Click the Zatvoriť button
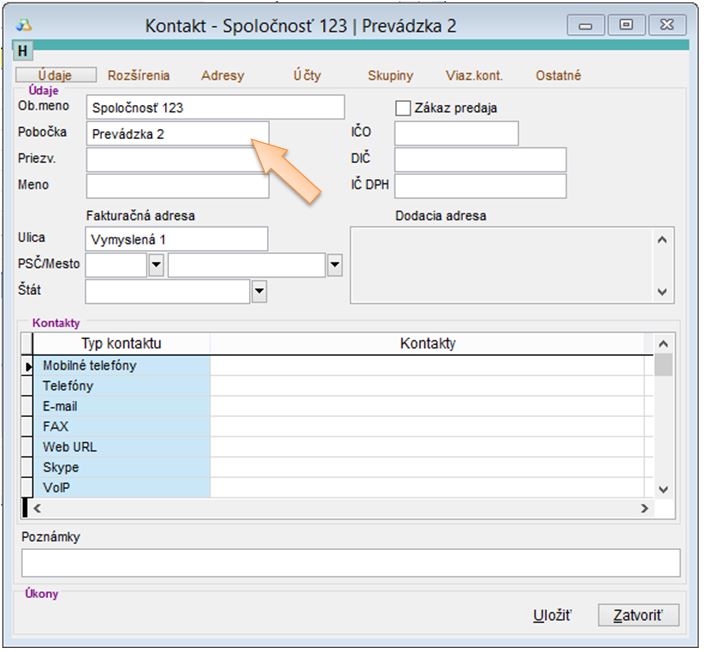The width and height of the screenshot is (704, 652). [x=637, y=615]
